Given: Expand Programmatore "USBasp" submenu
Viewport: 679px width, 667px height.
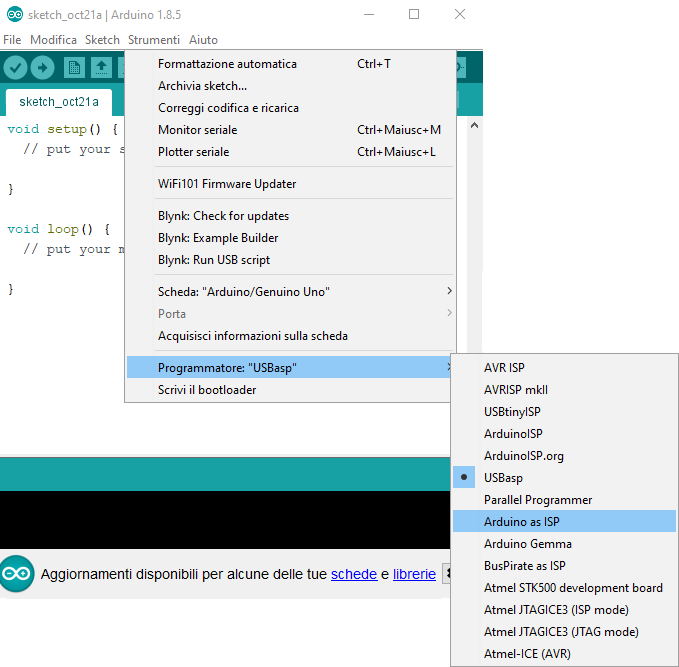Looking at the screenshot, I should pos(288,367).
